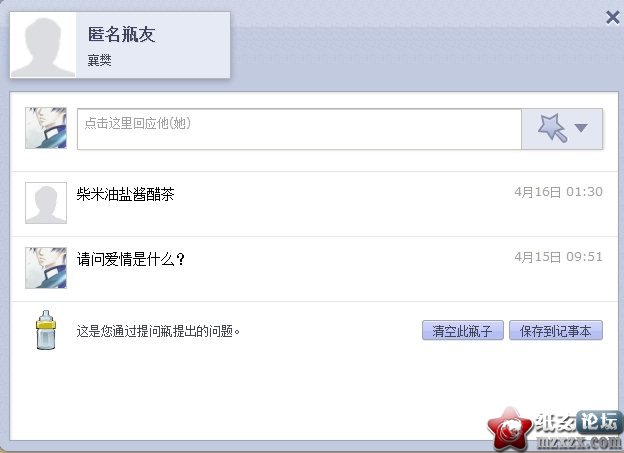The height and width of the screenshot is (453, 624).
Task: Click the 4月15日 09:51 timestamp
Action: tap(558, 257)
